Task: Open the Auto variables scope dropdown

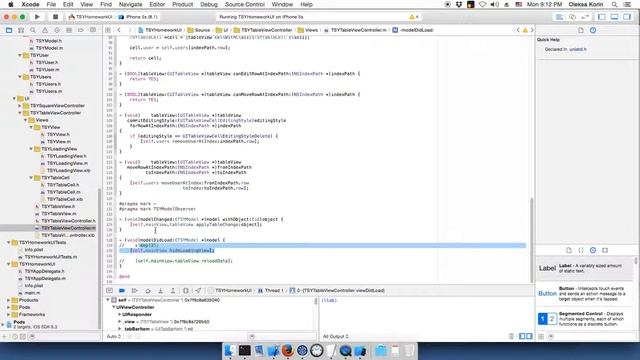Action: pyautogui.click(x=113, y=336)
